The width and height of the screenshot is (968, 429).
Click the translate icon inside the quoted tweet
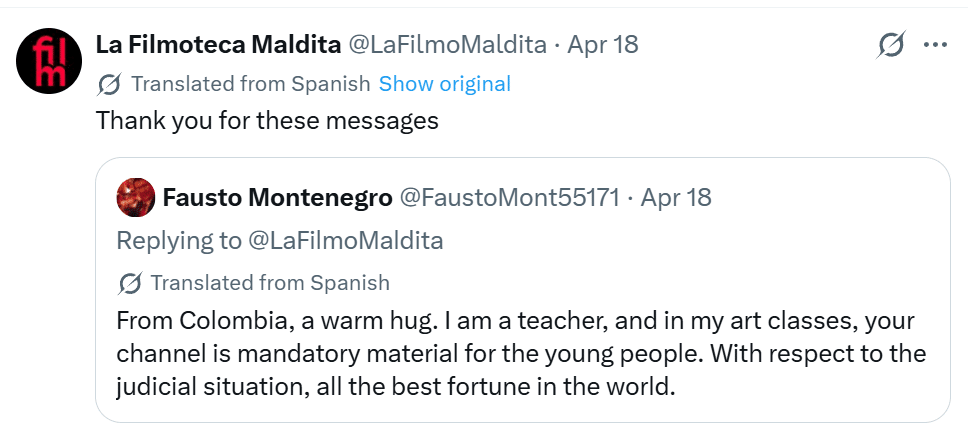[130, 283]
